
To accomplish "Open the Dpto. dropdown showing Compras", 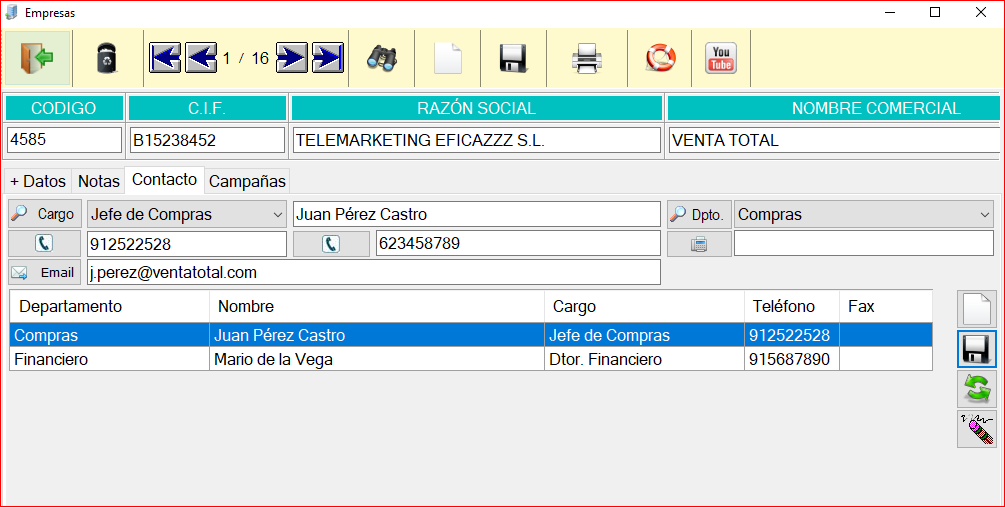I will coord(863,215).
